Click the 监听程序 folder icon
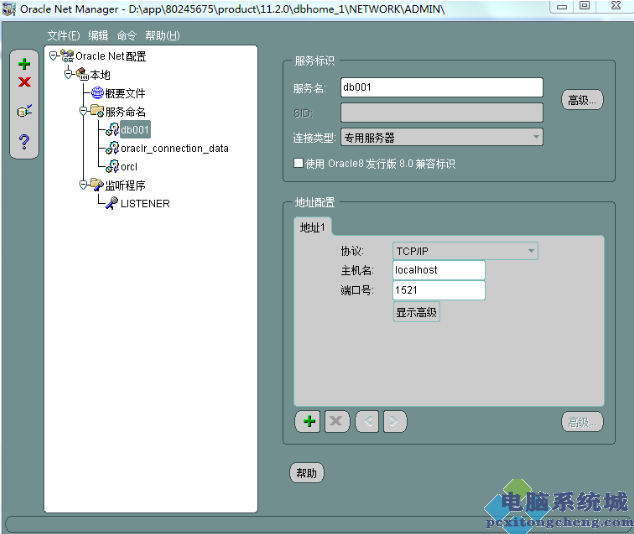This screenshot has width=634, height=534. (x=97, y=184)
